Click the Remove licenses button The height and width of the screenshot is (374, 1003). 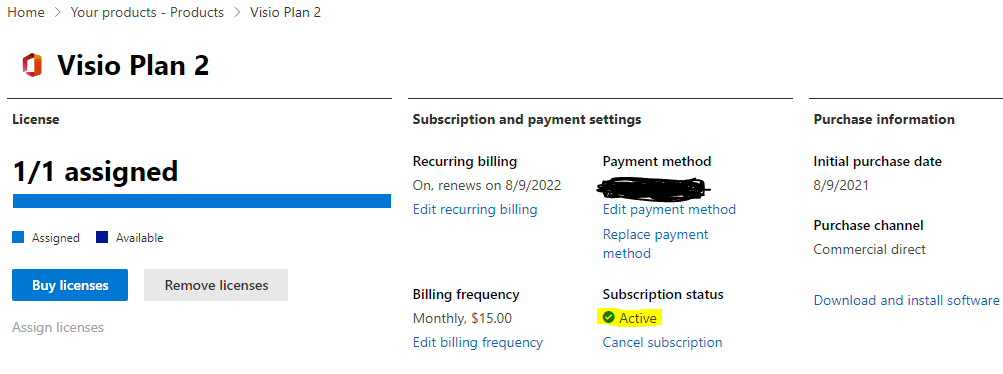tap(216, 285)
